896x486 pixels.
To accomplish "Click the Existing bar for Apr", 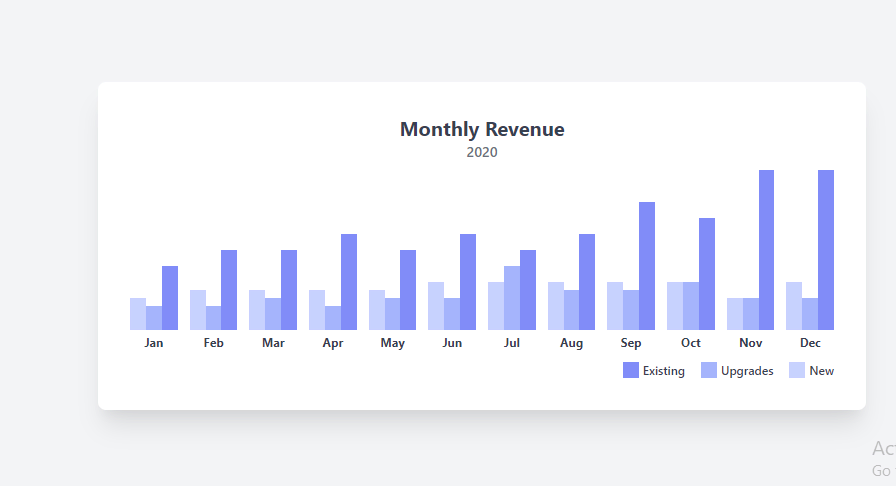I will [x=349, y=282].
